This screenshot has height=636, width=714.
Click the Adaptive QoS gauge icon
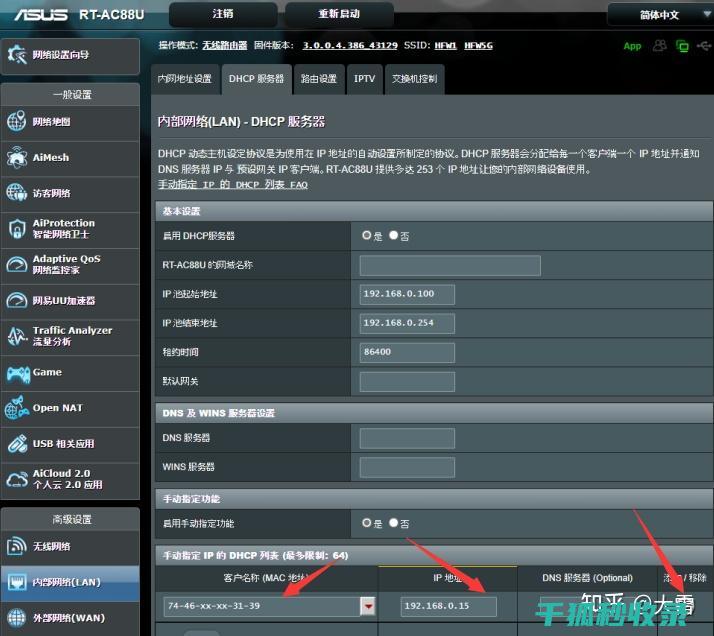point(17,265)
